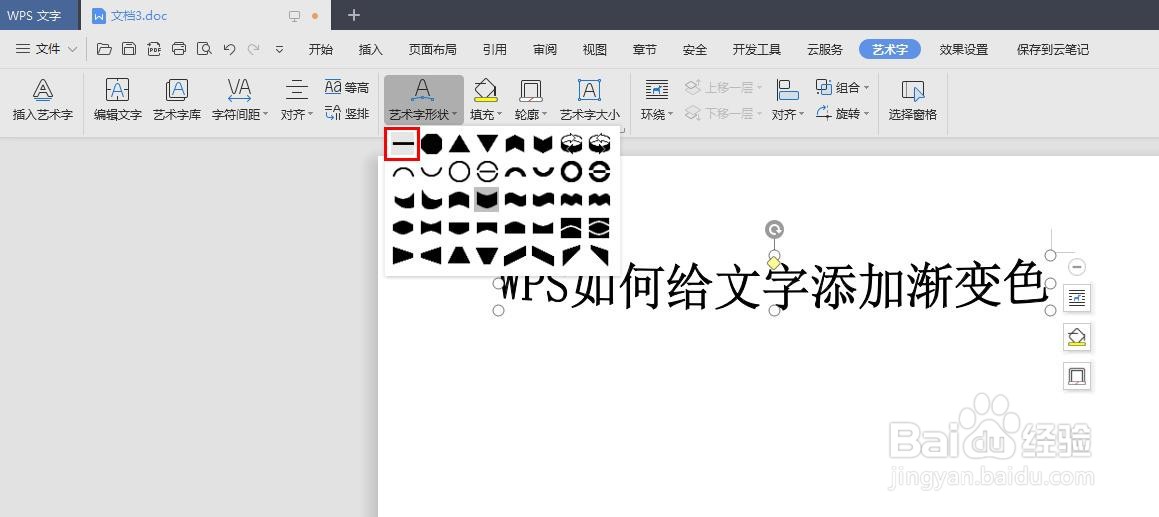Expand the quick access toolbar arrow
1159x517 pixels.
click(x=279, y=50)
